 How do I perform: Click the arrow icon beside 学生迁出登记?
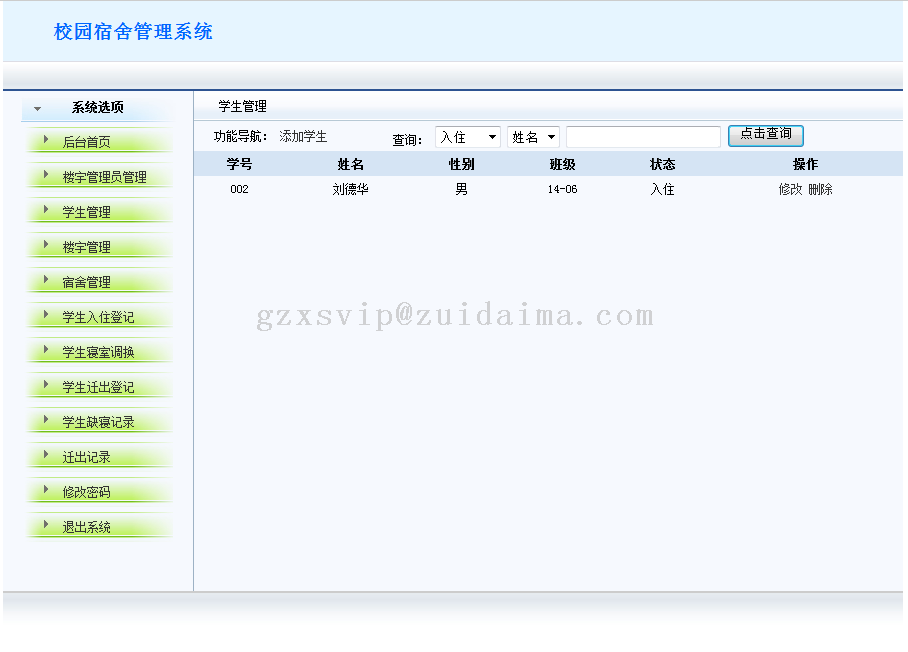pos(46,384)
